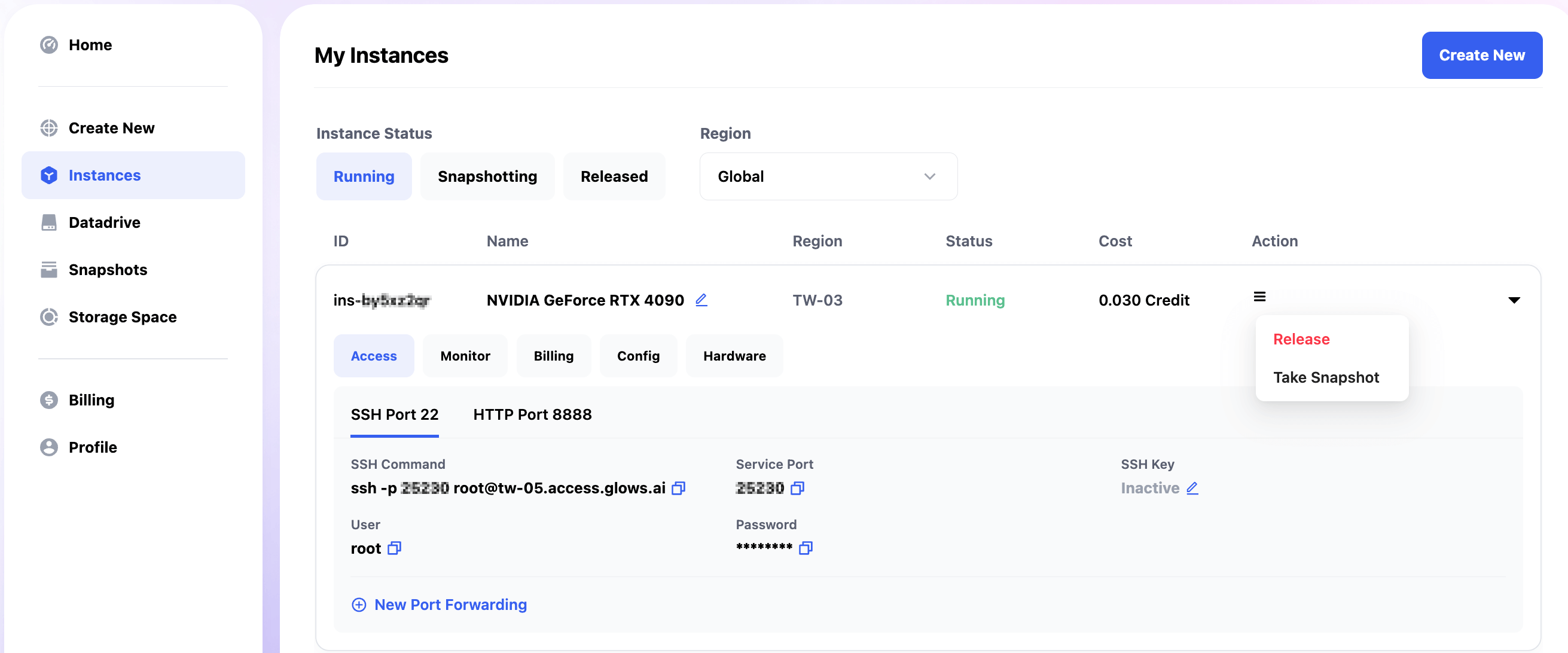1568x653 pixels.
Task: Select the Running status filter
Action: point(364,176)
